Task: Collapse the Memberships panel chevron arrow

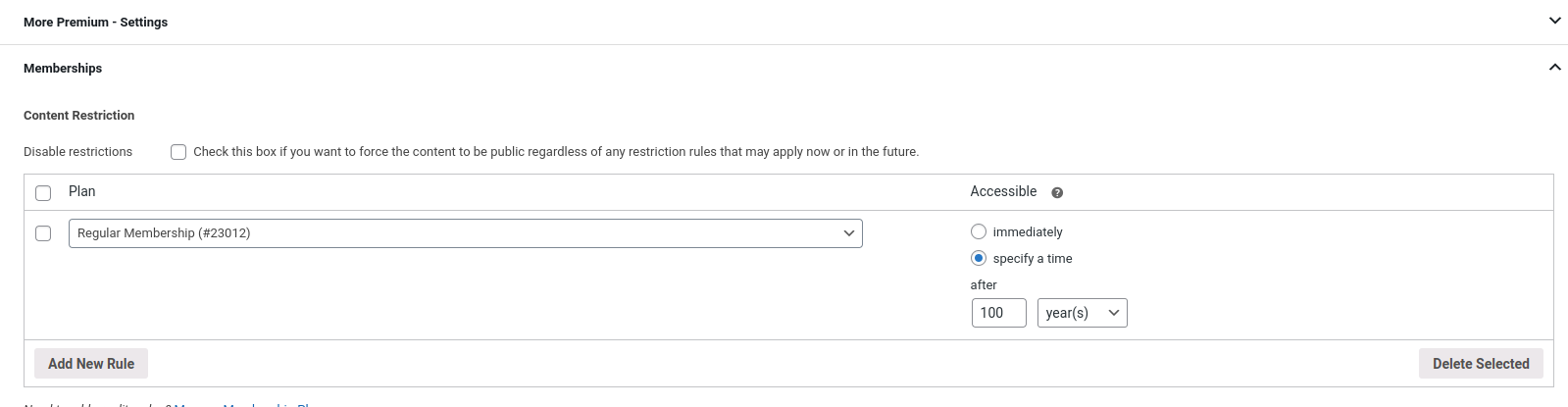Action: (x=1554, y=68)
